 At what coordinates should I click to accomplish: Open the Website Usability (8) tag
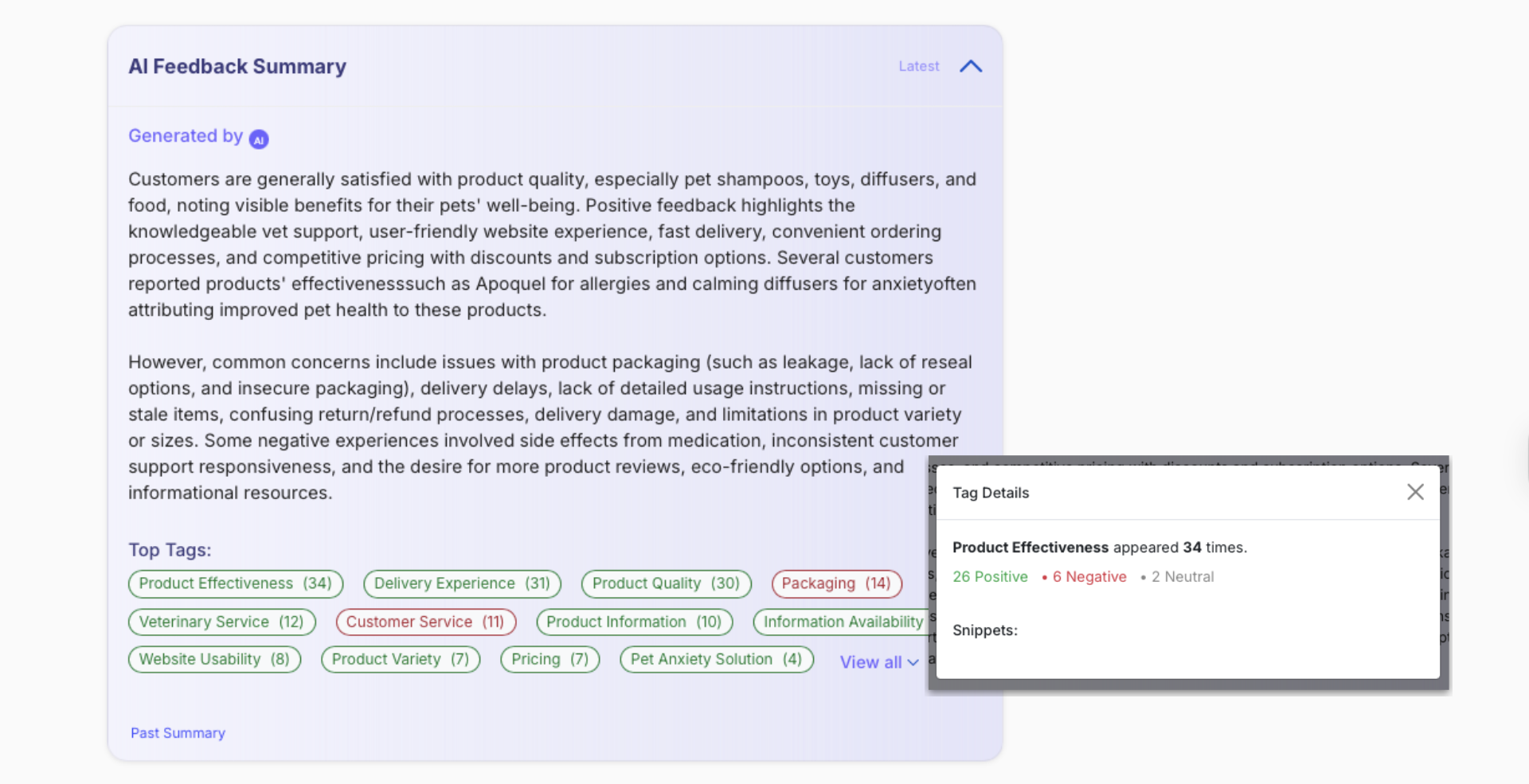click(x=214, y=659)
